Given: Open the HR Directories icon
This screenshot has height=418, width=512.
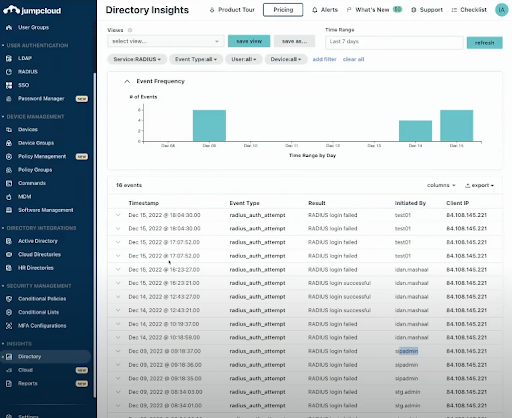Looking at the screenshot, I should (9, 268).
